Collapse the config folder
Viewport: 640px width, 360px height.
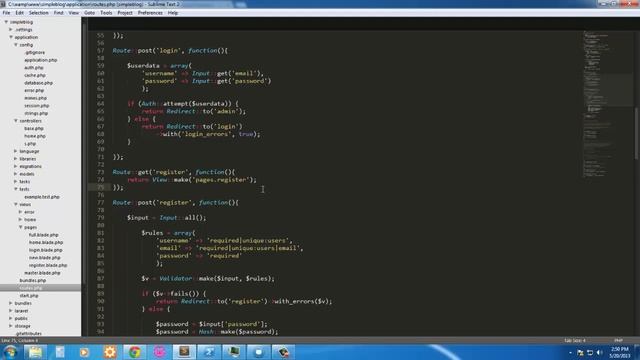[x=16, y=45]
